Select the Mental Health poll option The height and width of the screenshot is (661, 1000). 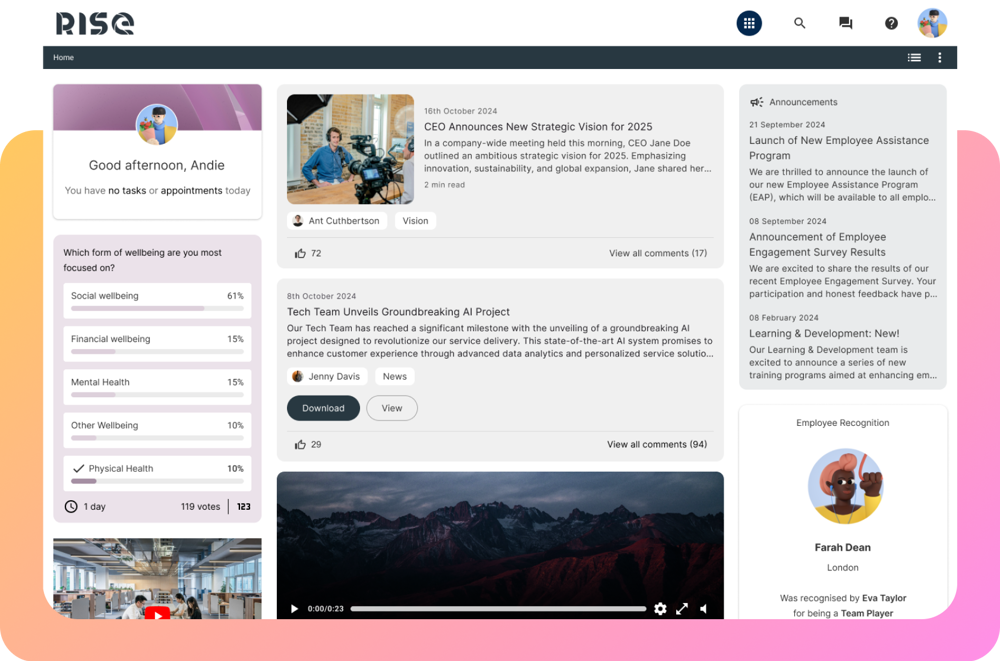click(x=157, y=387)
